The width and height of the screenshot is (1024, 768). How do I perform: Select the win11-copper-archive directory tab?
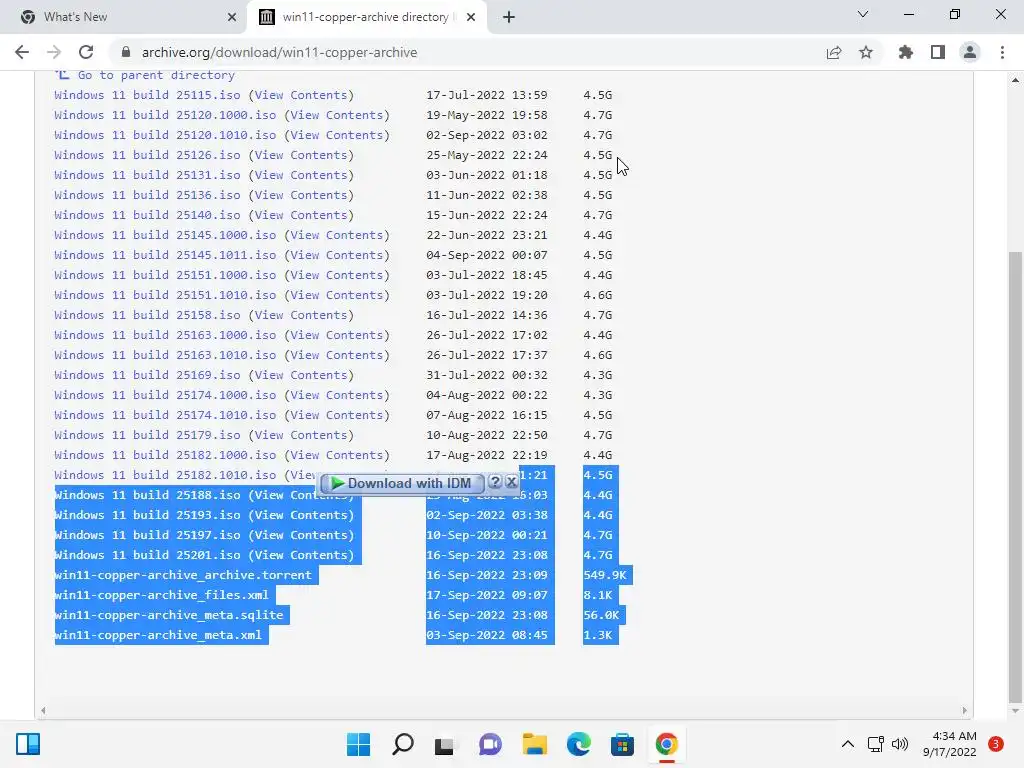(366, 17)
